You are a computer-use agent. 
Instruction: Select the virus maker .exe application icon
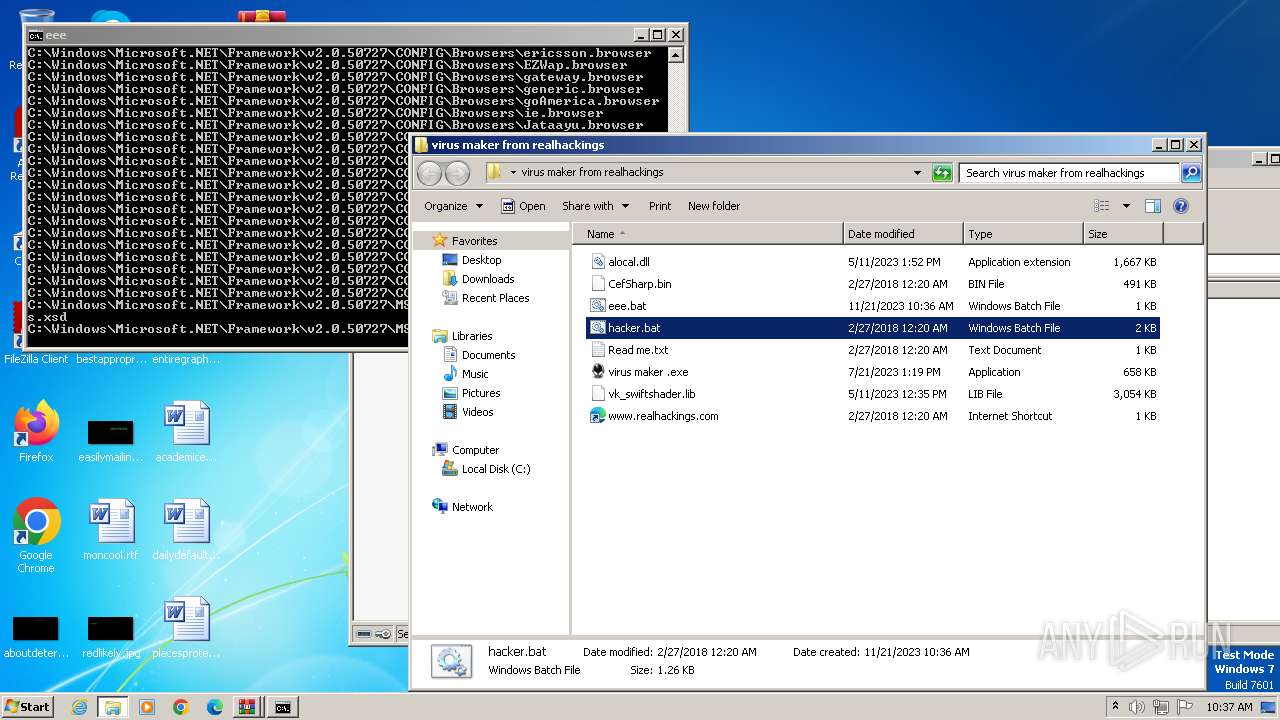[x=598, y=372]
